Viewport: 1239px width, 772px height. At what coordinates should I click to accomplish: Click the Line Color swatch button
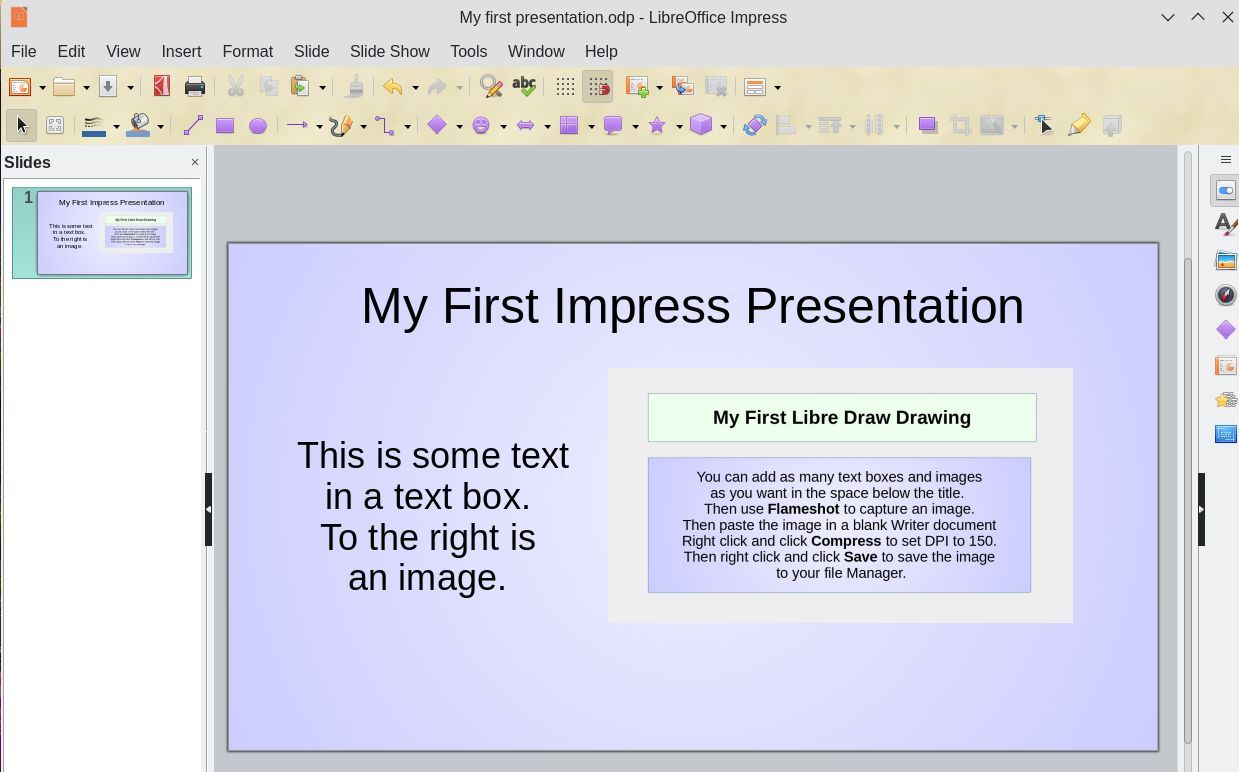[95, 125]
